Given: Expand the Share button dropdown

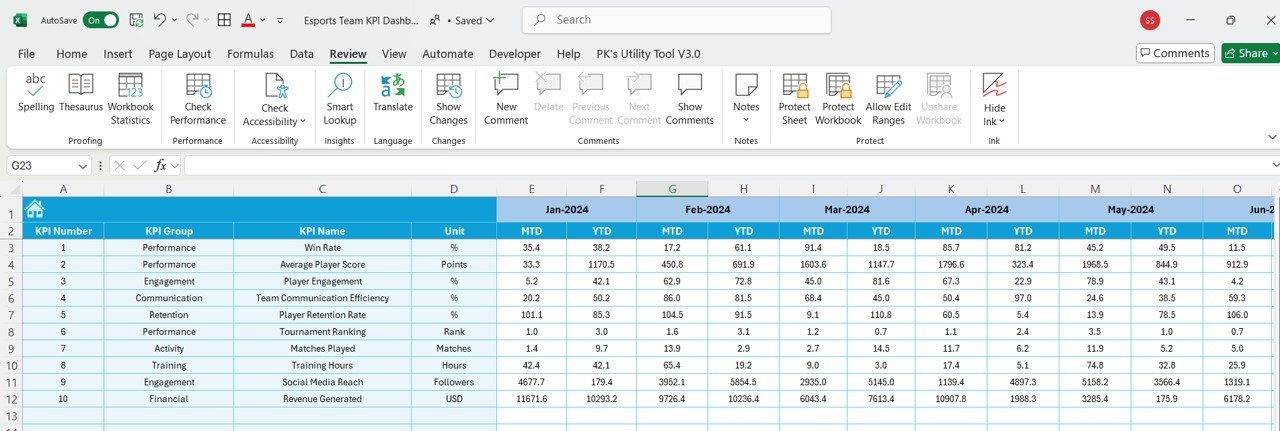Looking at the screenshot, I should (x=1276, y=53).
